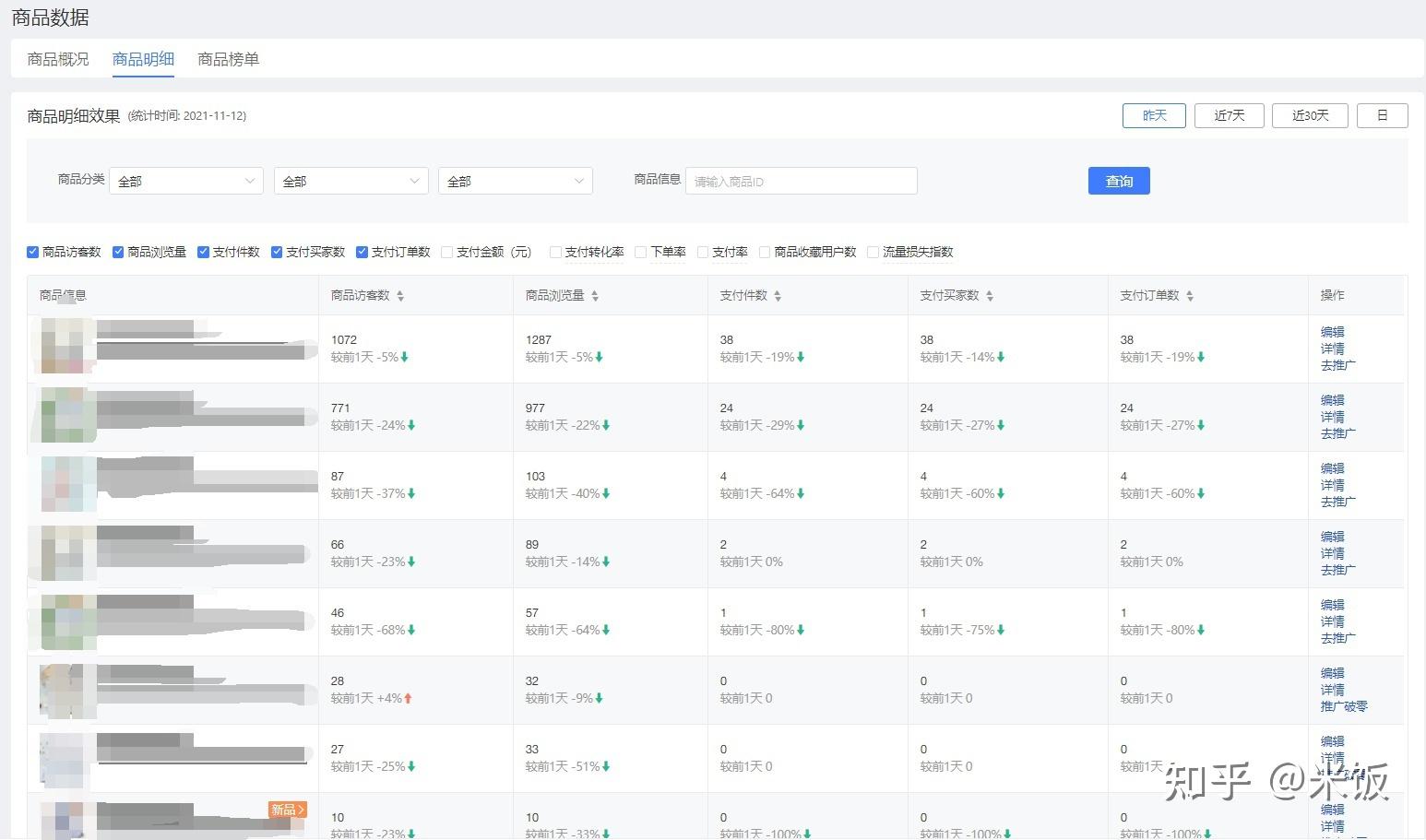Choose the 近7天 time range
Screen dimensions: 1426x840
[1230, 115]
